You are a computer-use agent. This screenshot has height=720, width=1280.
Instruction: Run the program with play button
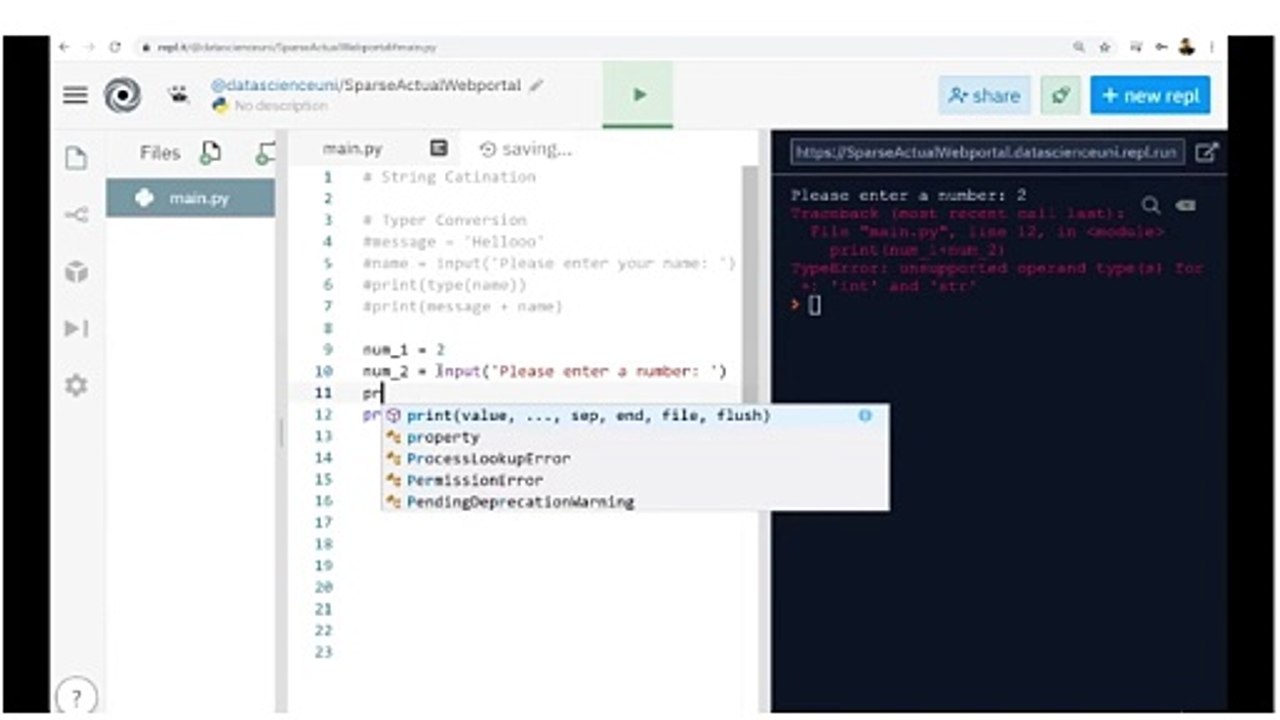coord(638,95)
